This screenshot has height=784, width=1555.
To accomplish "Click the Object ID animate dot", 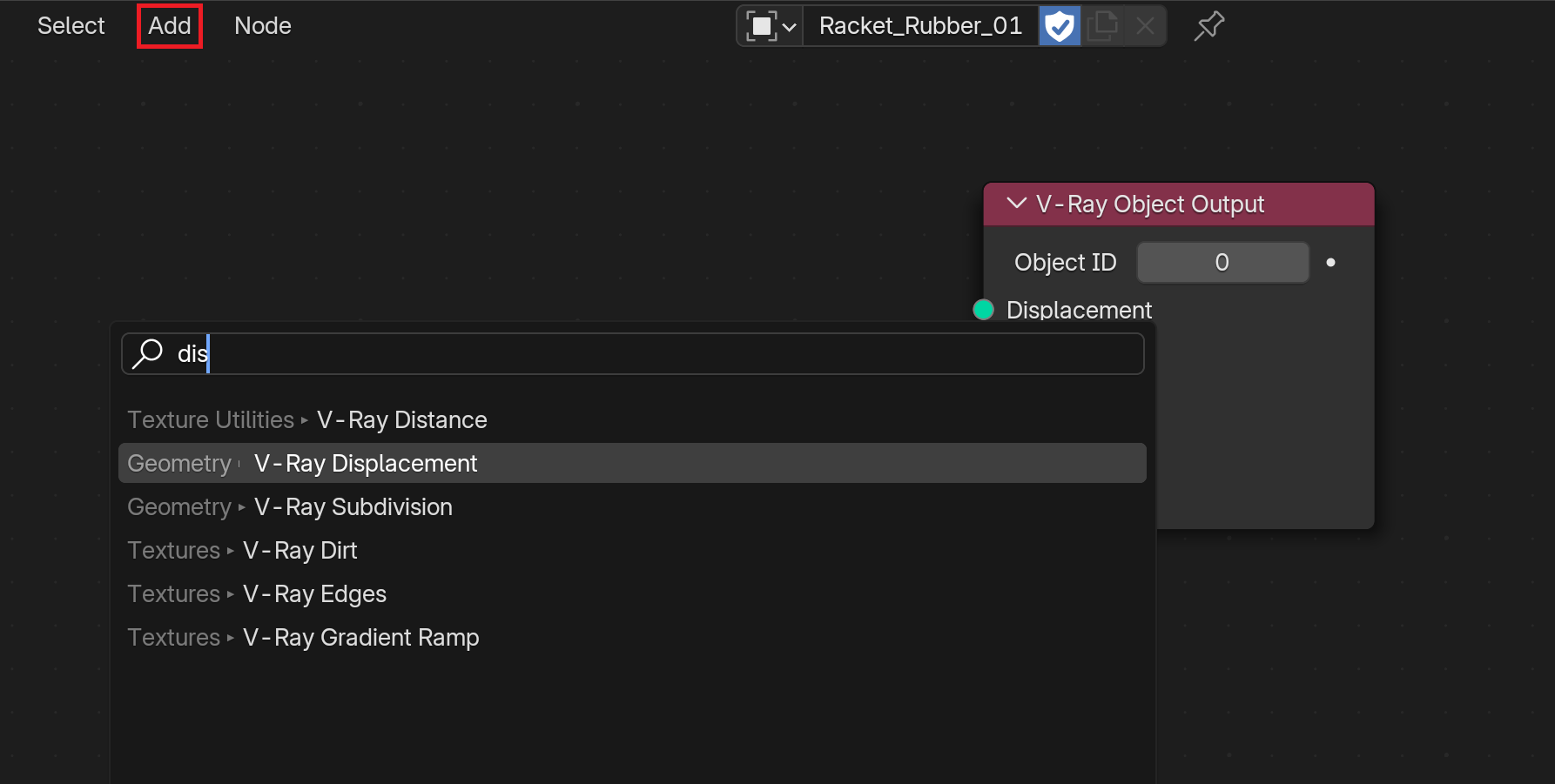I will pyautogui.click(x=1330, y=263).
